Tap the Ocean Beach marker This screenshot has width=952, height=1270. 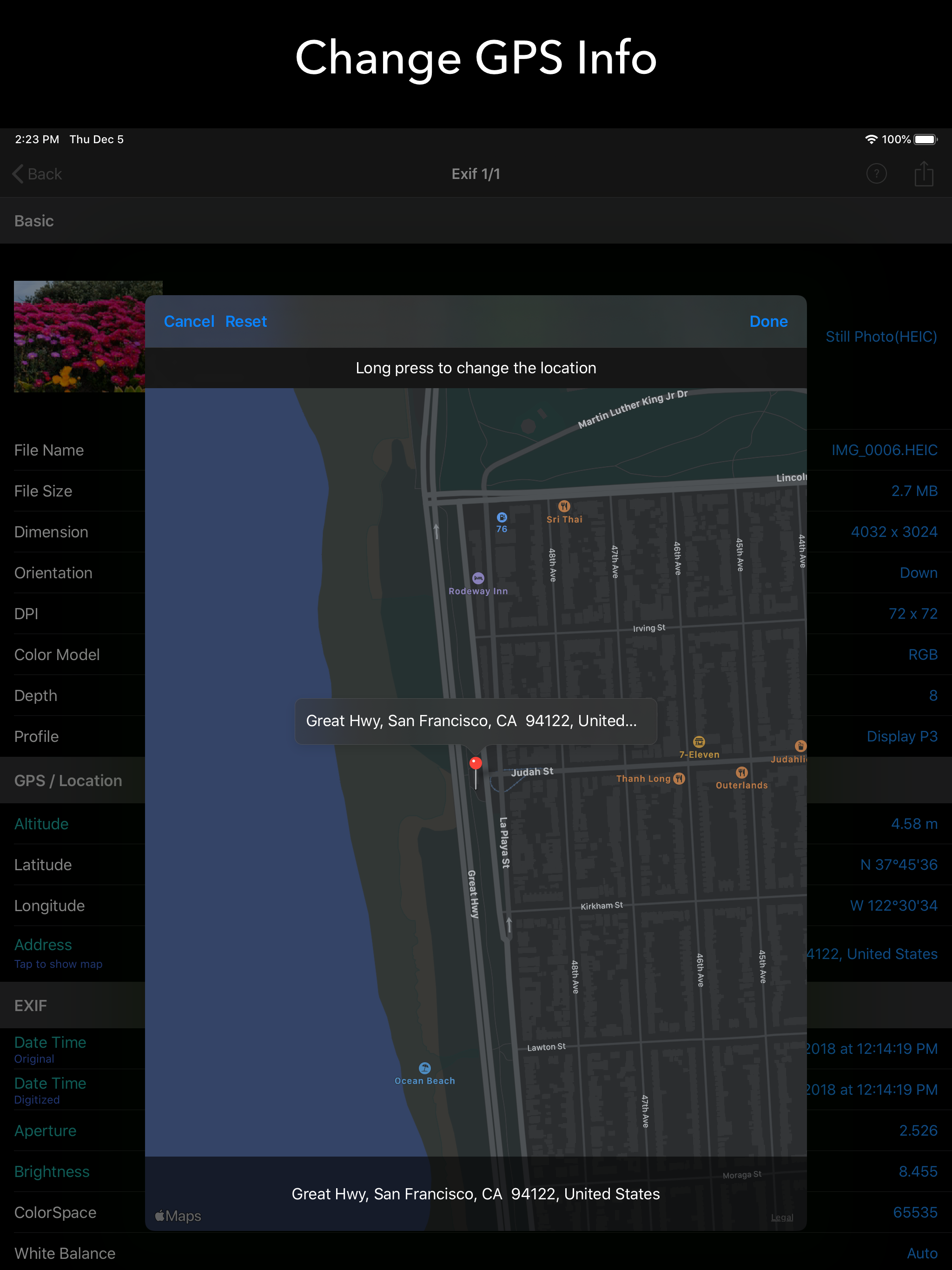(425, 1068)
